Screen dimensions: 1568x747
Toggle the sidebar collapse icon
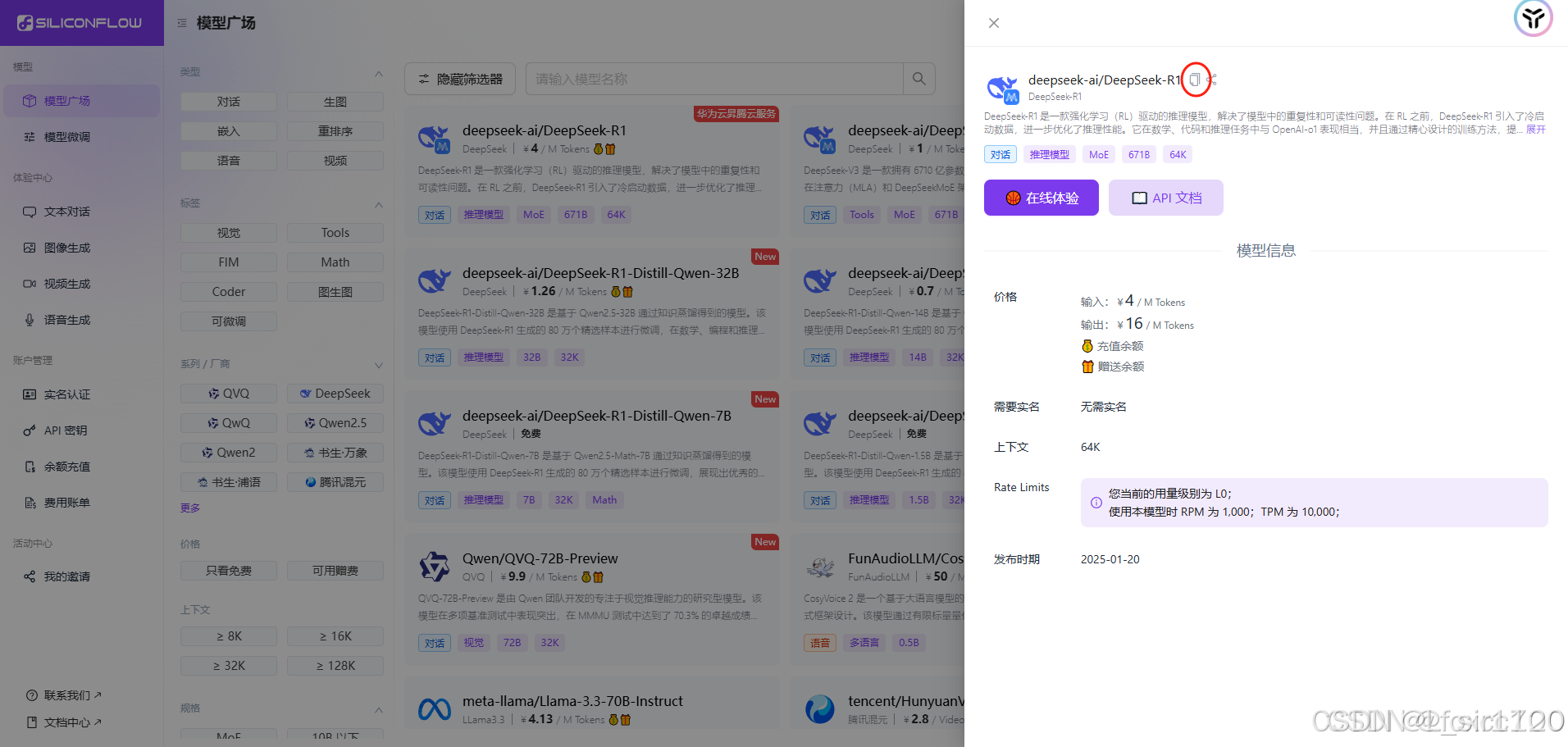tap(182, 23)
